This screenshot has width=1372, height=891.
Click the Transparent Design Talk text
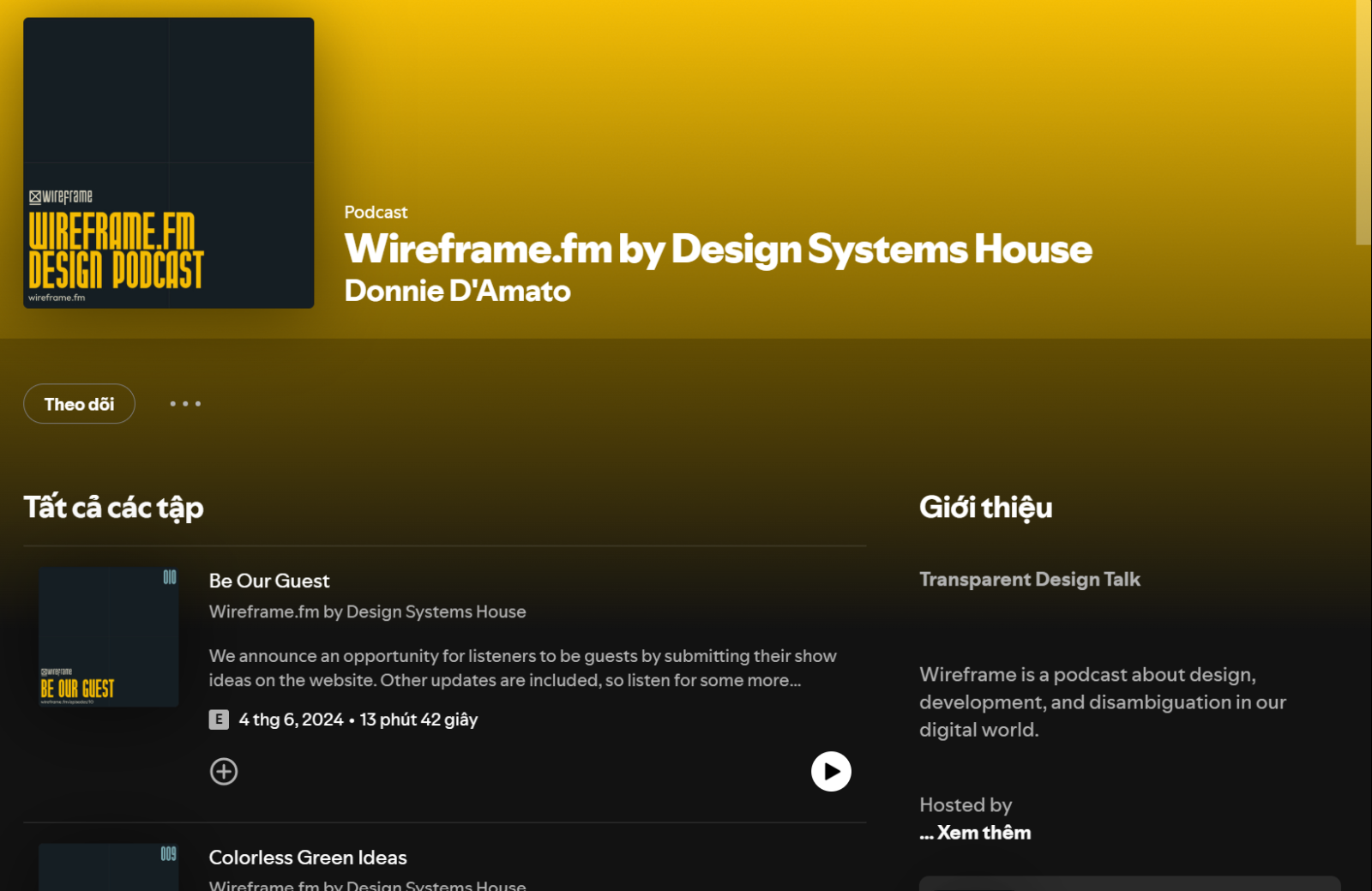click(x=1030, y=580)
